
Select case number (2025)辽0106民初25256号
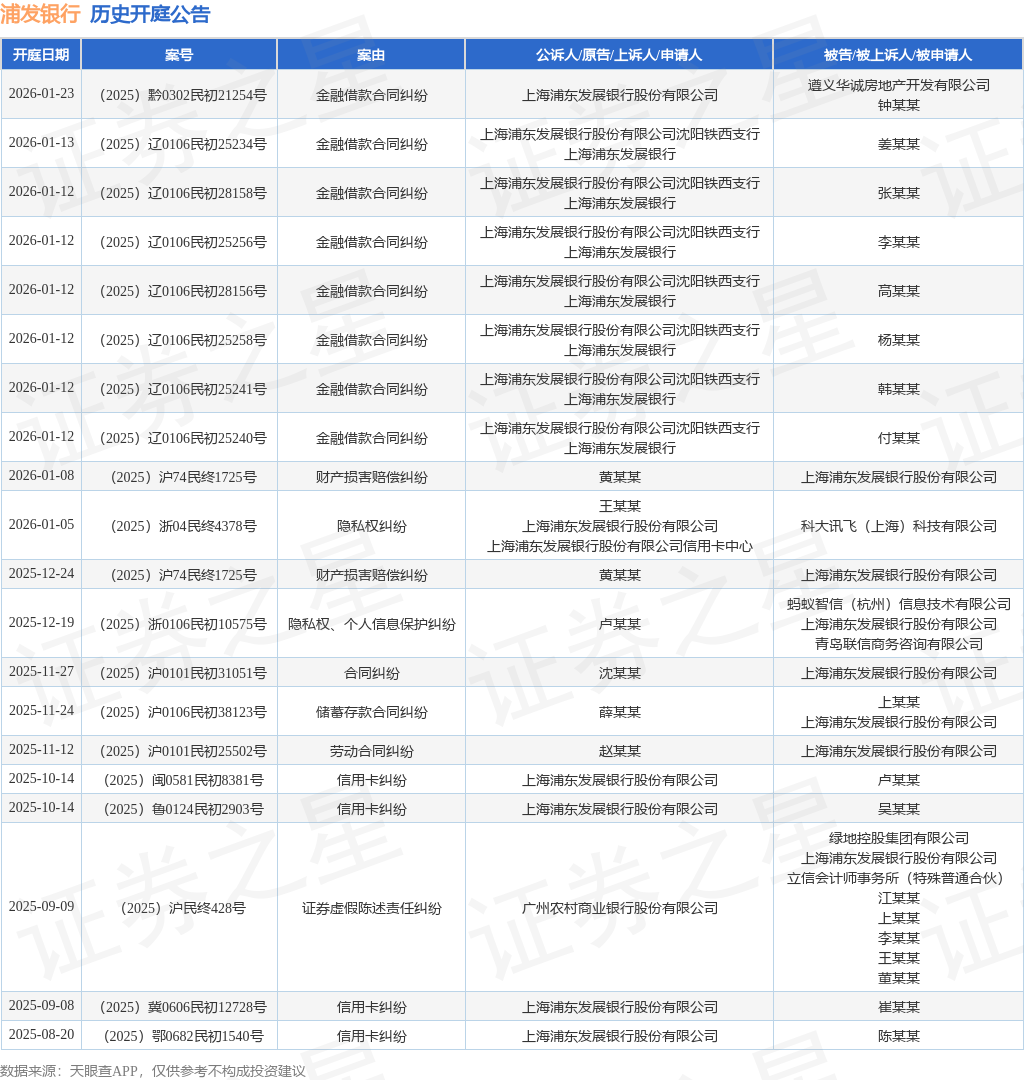coord(183,242)
